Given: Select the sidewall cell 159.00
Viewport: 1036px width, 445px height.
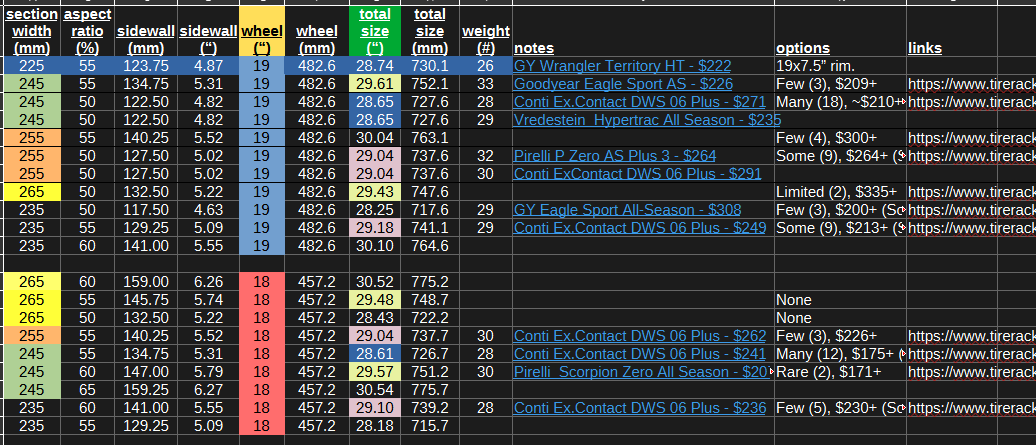Looking at the screenshot, I should coord(145,282).
